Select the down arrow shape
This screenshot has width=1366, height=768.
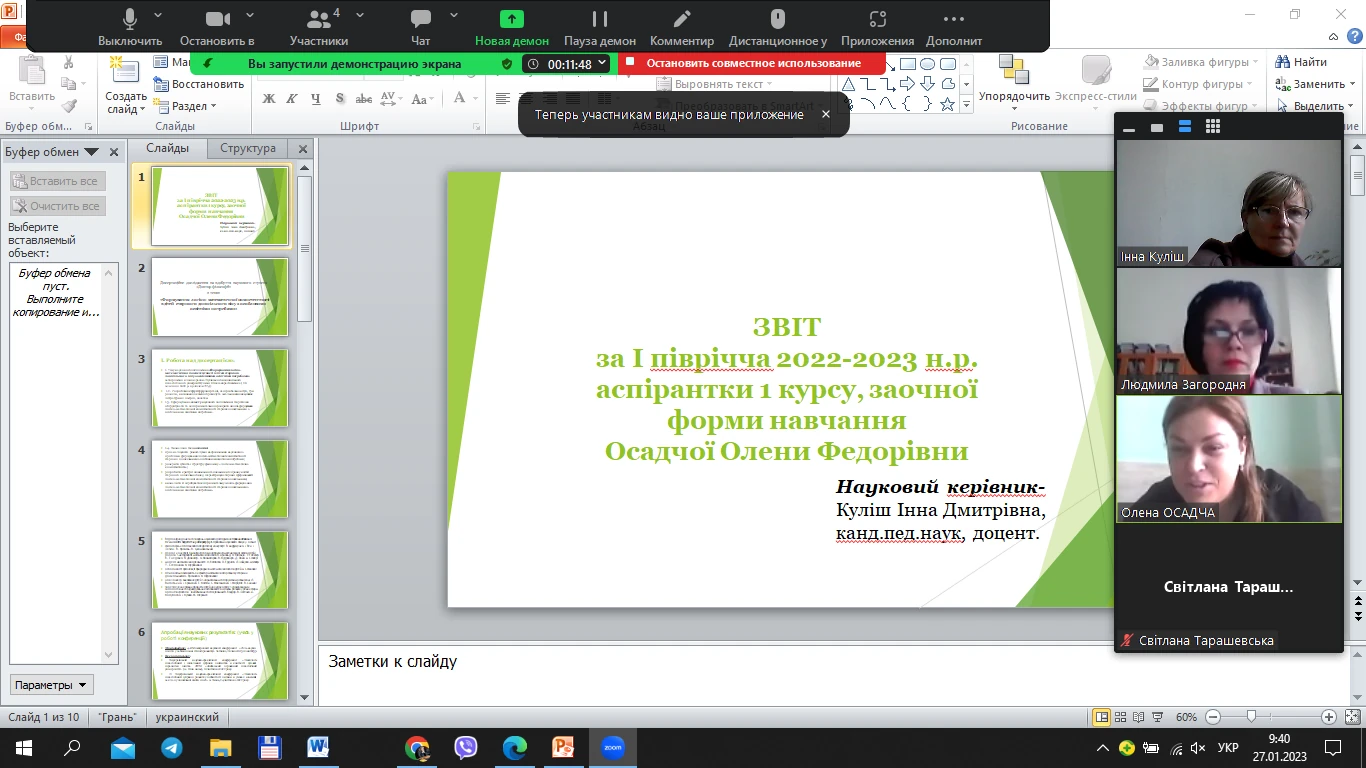click(927, 84)
